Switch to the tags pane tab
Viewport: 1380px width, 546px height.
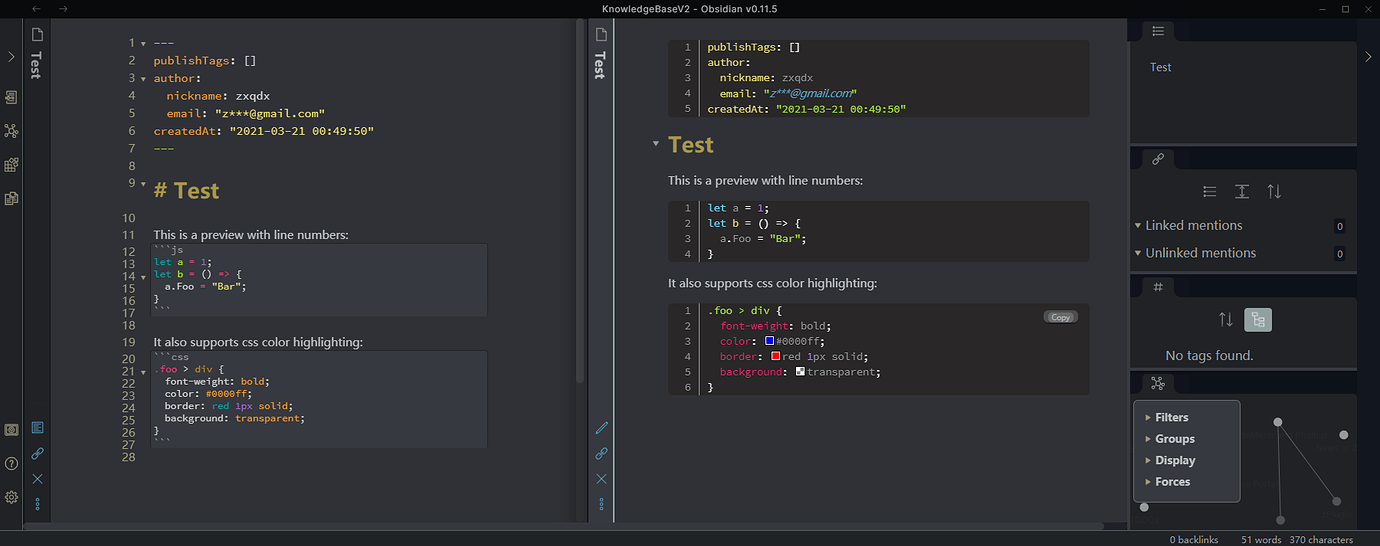tap(1158, 287)
